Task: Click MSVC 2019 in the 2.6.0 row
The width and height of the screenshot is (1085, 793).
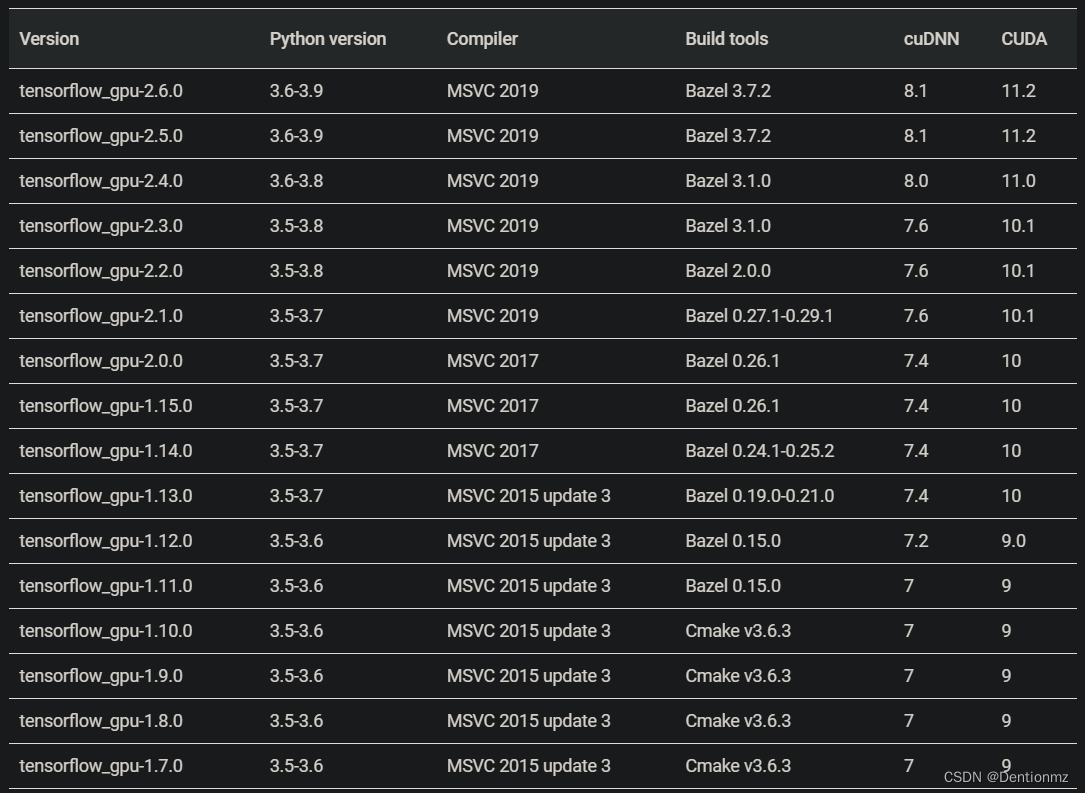Action: pos(493,91)
